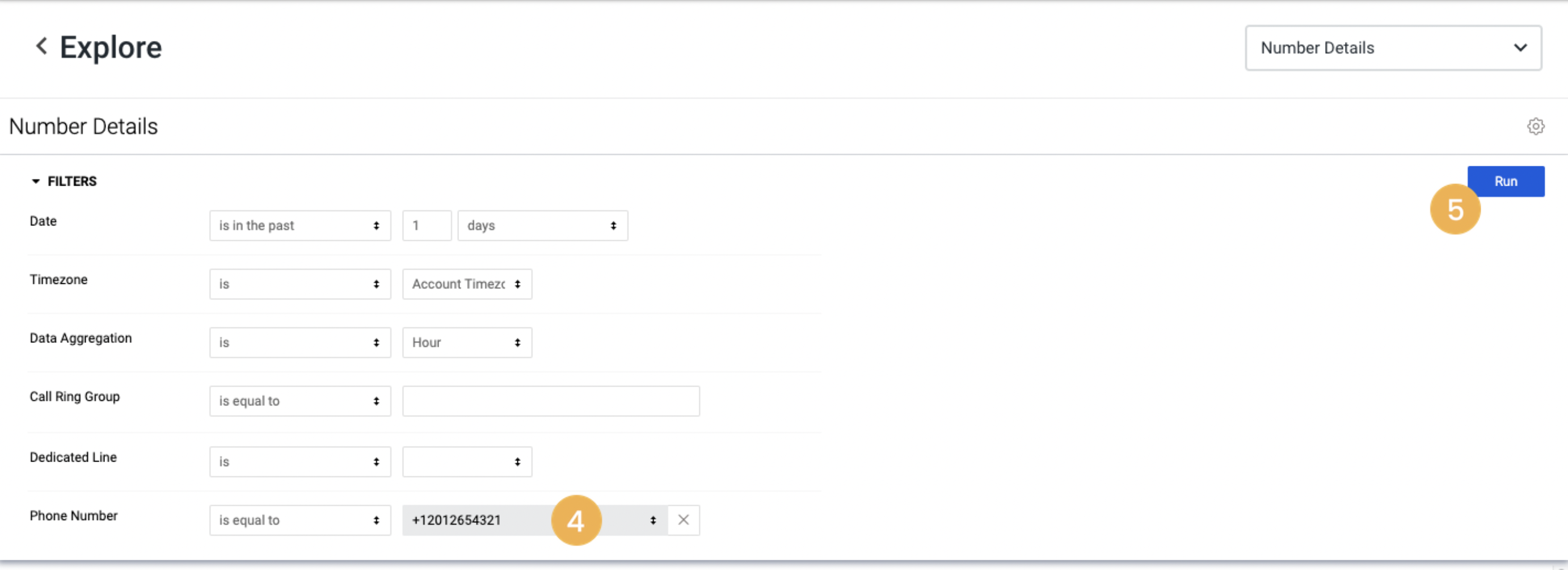The height and width of the screenshot is (570, 1568).
Task: Collapse the FILTERS section
Action: [x=36, y=181]
